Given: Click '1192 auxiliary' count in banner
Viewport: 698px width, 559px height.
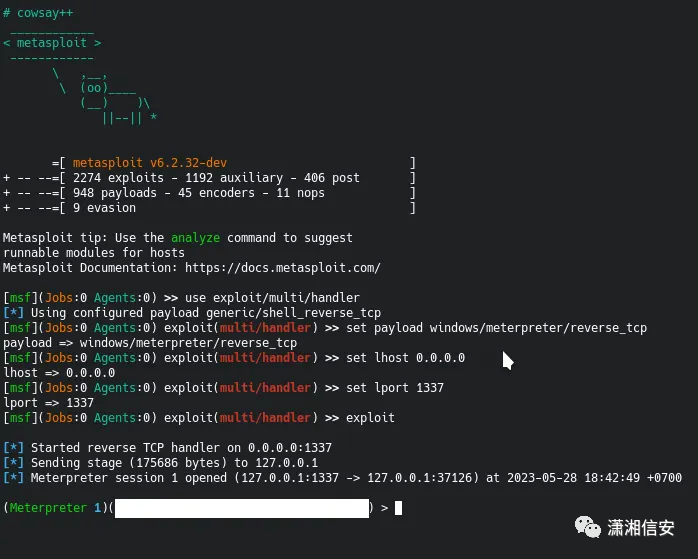Looking at the screenshot, I should click(234, 178).
